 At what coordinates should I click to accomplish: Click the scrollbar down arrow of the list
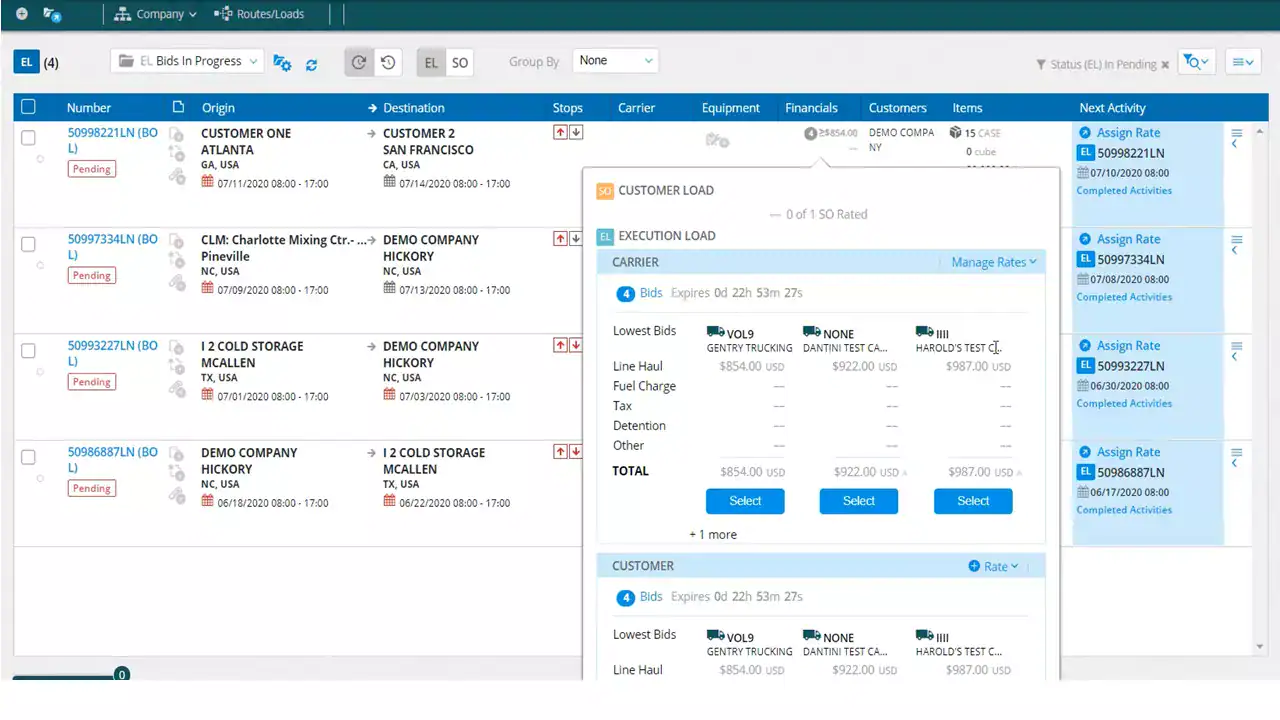pyautogui.click(x=1261, y=647)
